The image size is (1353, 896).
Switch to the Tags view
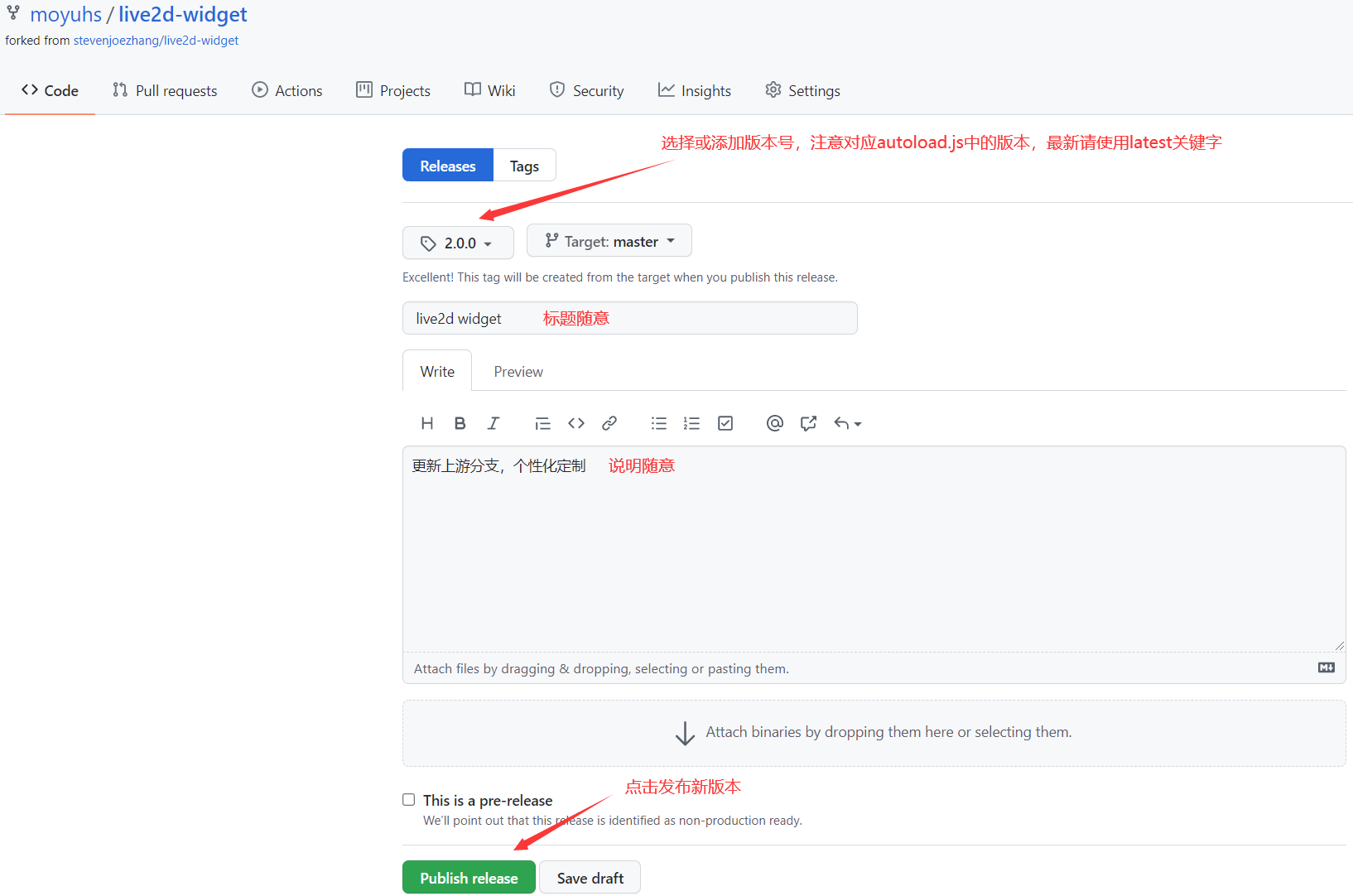(x=524, y=166)
